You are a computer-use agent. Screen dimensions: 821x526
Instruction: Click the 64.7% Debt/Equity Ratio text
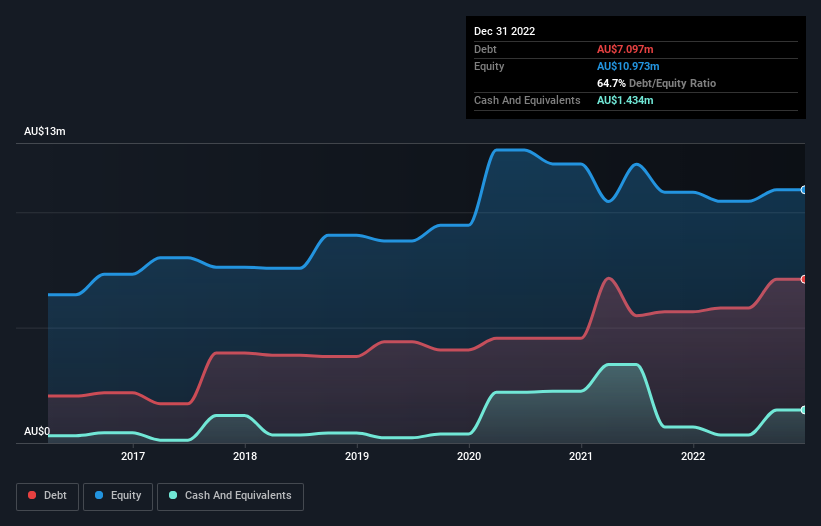click(x=657, y=83)
